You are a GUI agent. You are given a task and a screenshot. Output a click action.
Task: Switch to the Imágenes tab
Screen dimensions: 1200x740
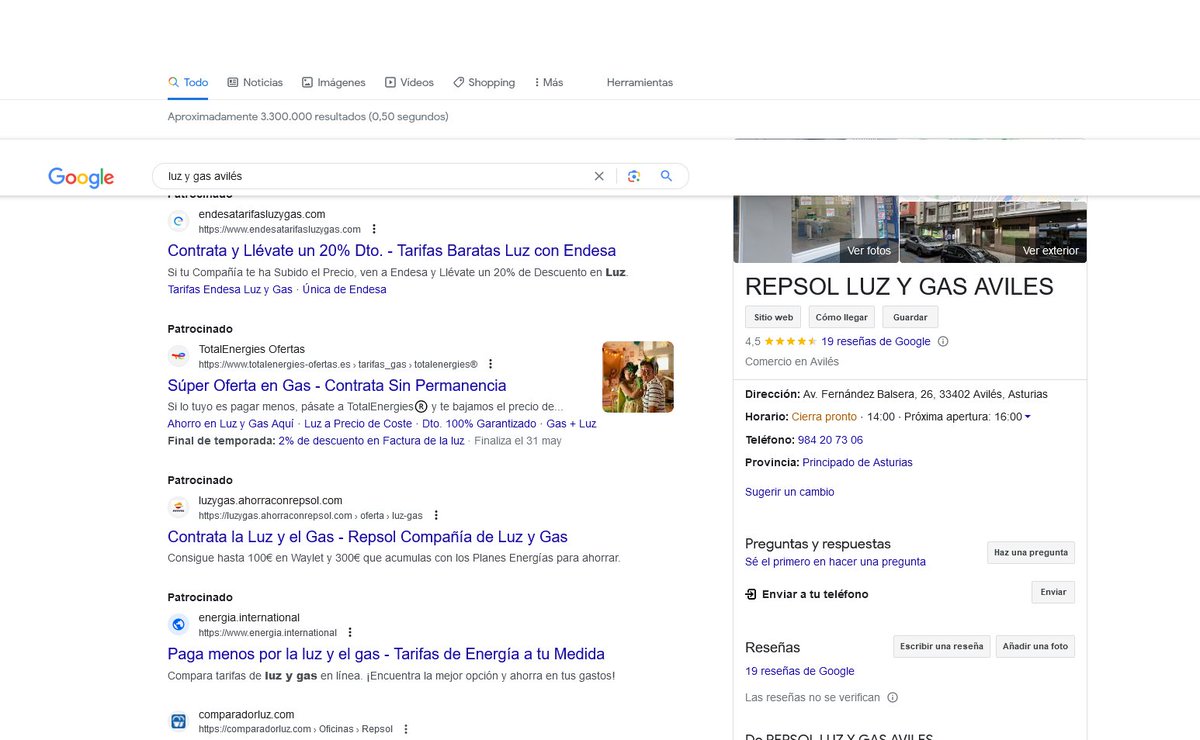(x=334, y=82)
